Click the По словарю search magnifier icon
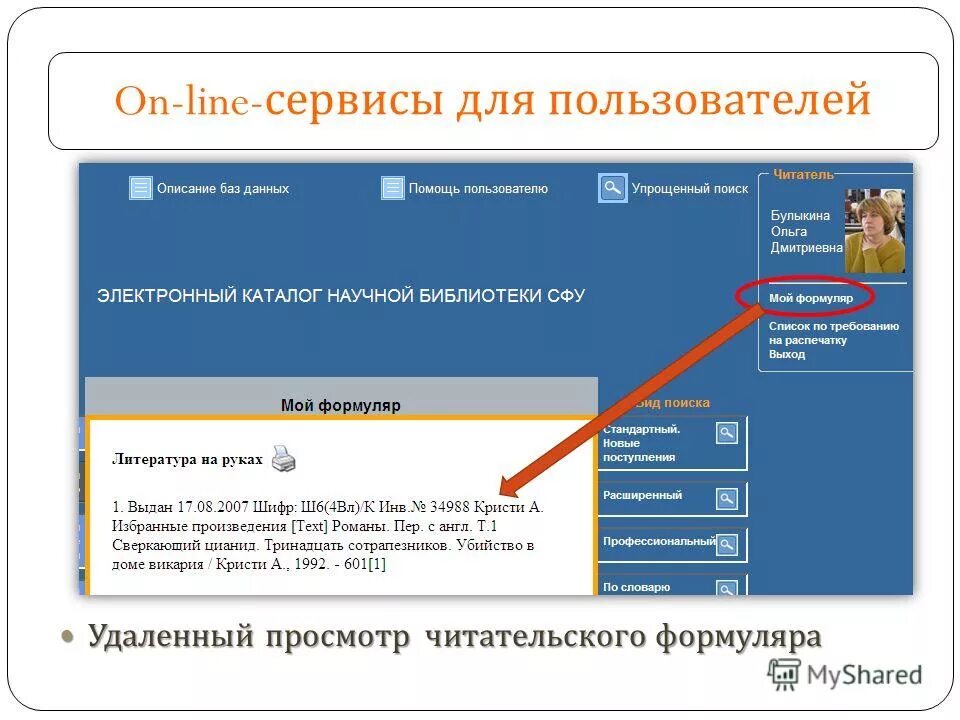The height and width of the screenshot is (720, 960). coord(726,589)
